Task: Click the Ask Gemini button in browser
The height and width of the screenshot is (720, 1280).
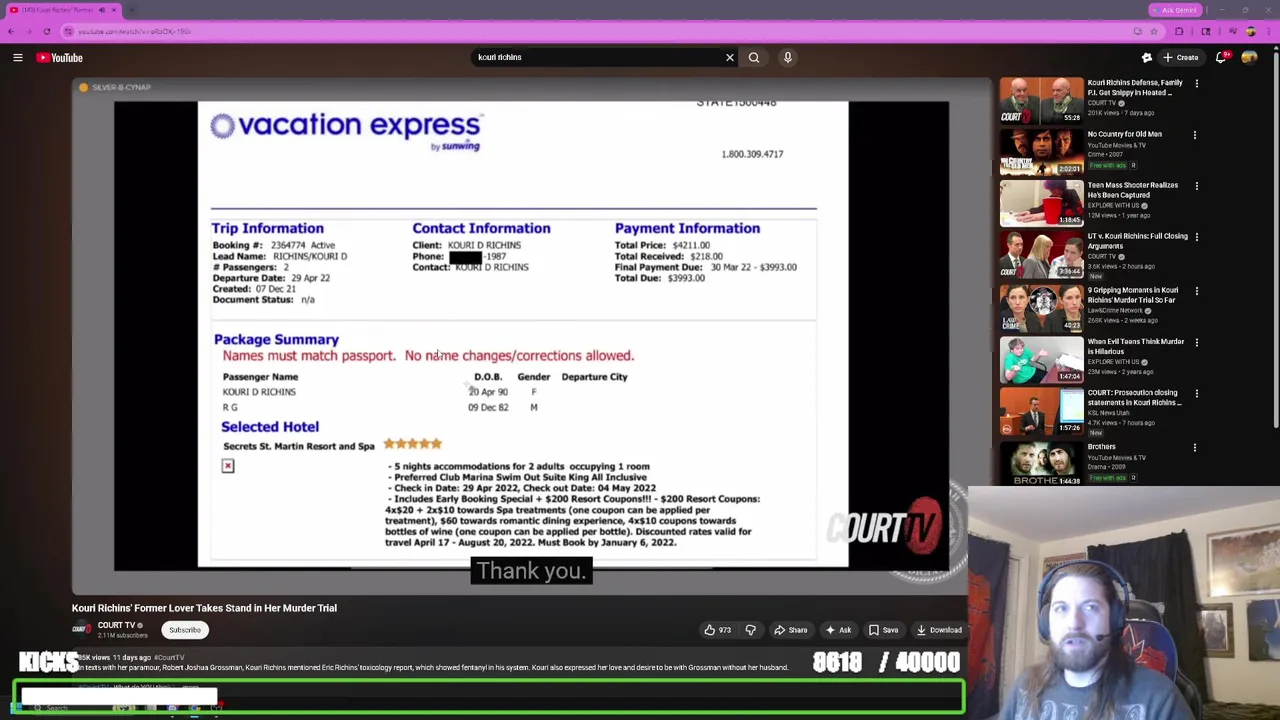Action: pyautogui.click(x=1174, y=10)
